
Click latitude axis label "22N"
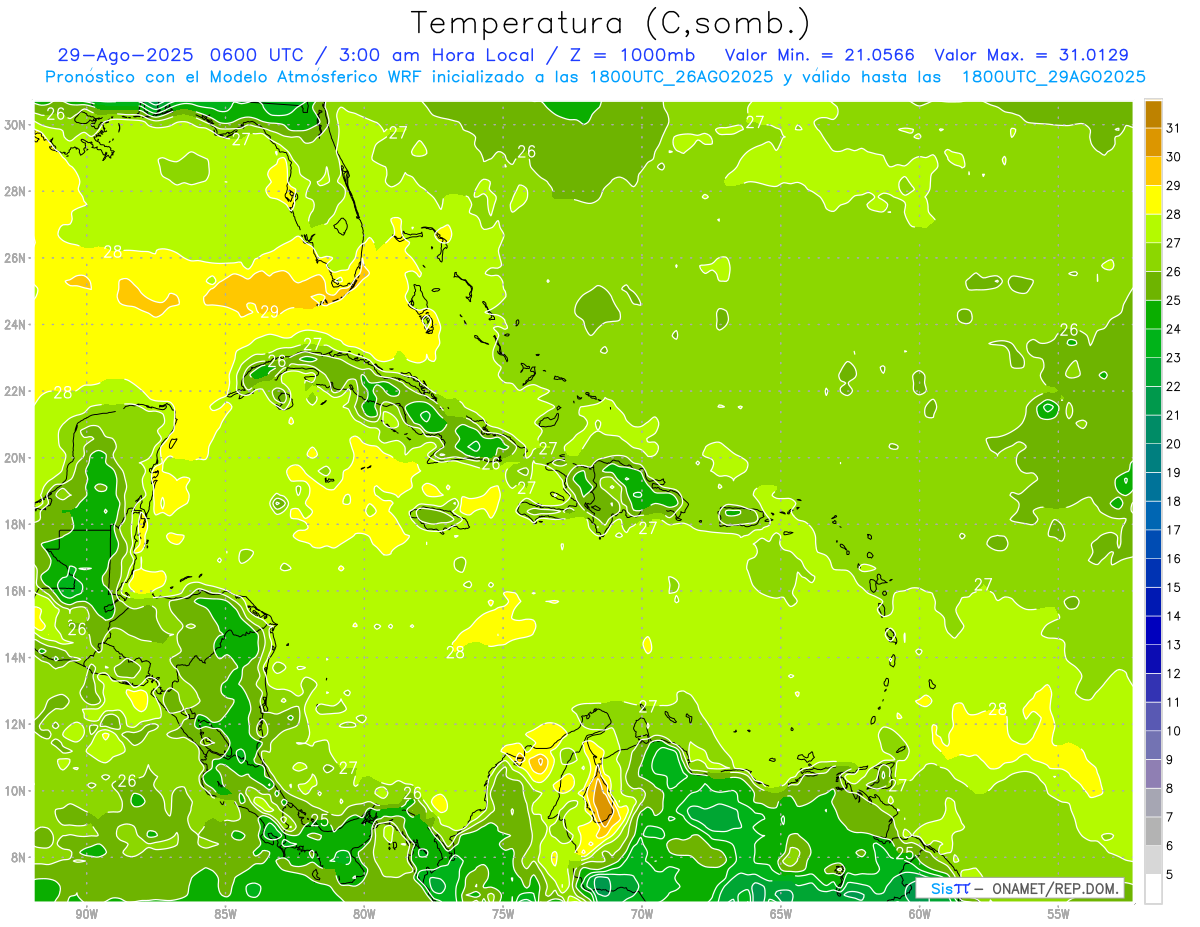coord(17,391)
